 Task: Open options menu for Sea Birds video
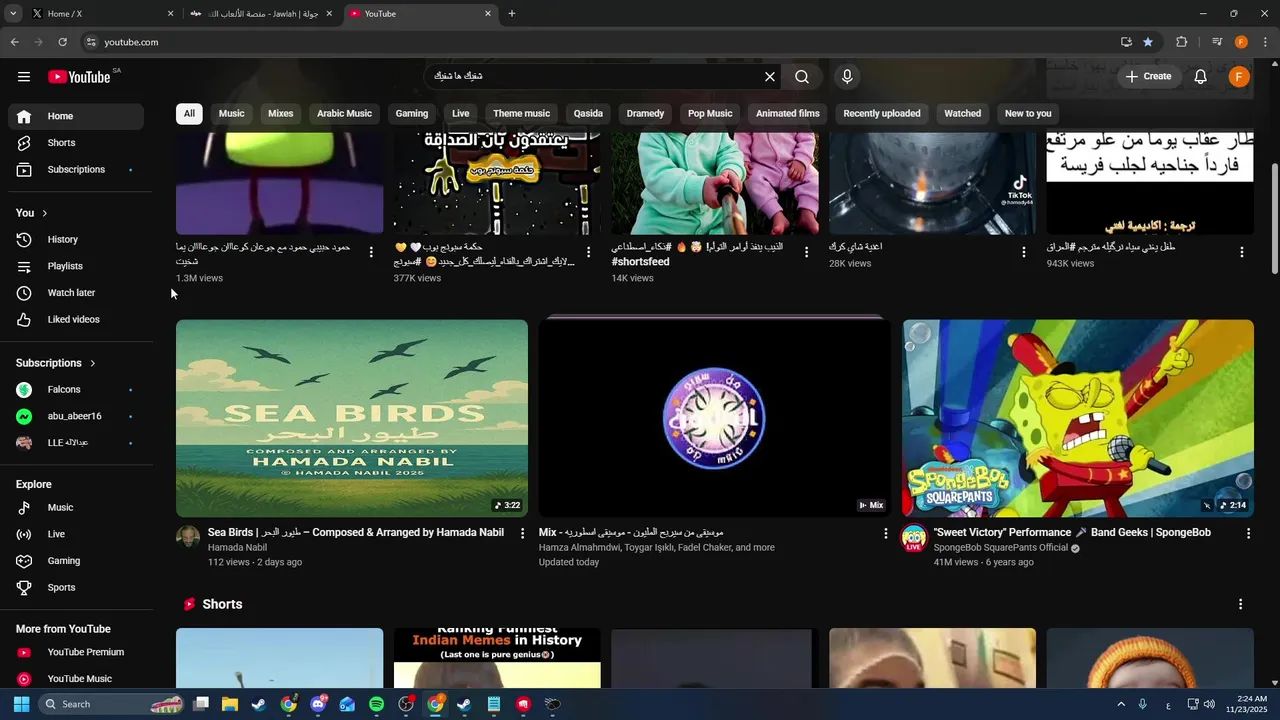tap(522, 534)
